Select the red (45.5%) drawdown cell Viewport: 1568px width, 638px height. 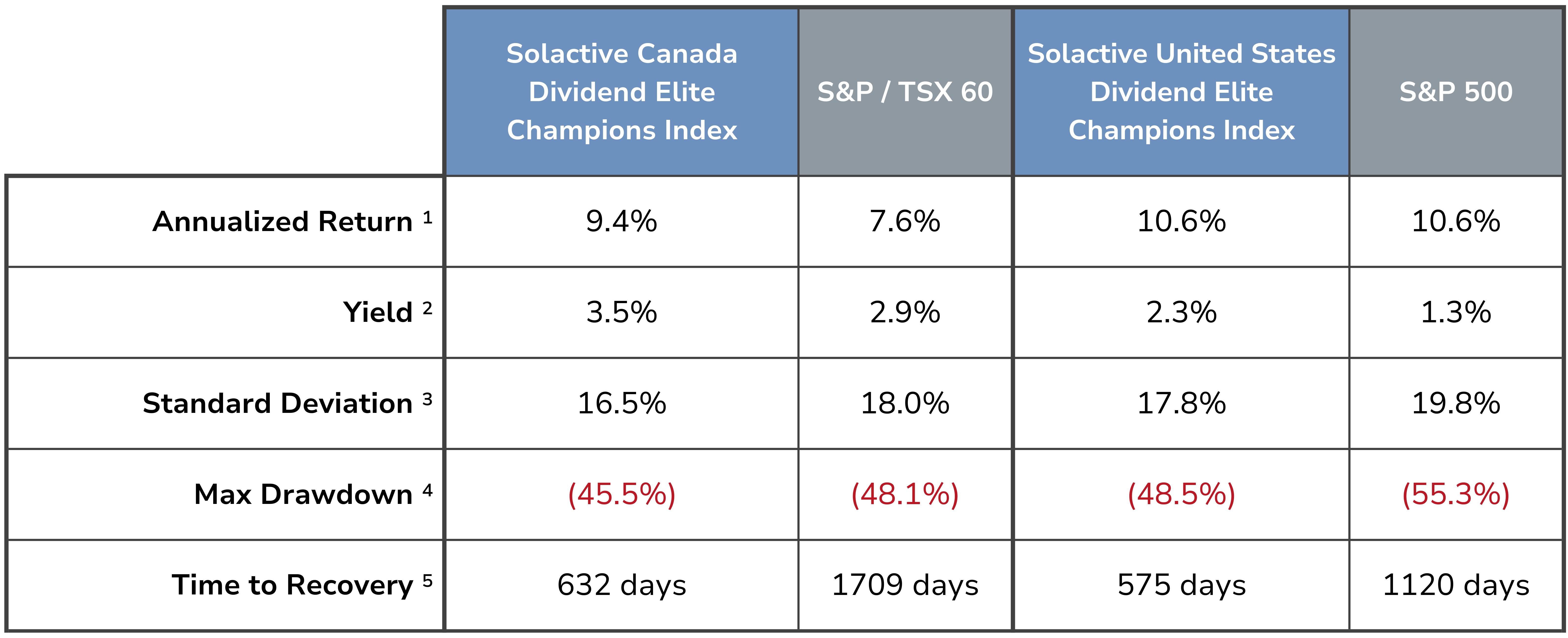pos(622,494)
